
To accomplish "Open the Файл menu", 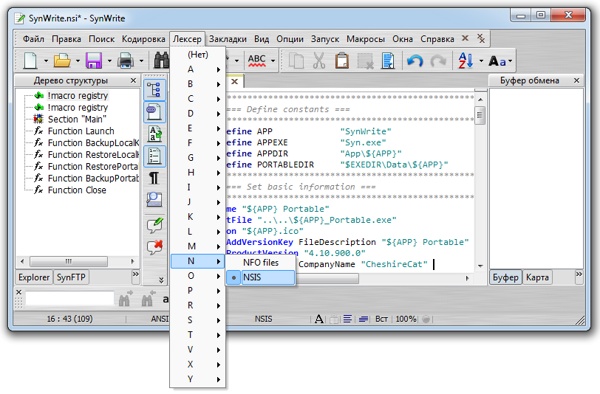I will (33, 39).
